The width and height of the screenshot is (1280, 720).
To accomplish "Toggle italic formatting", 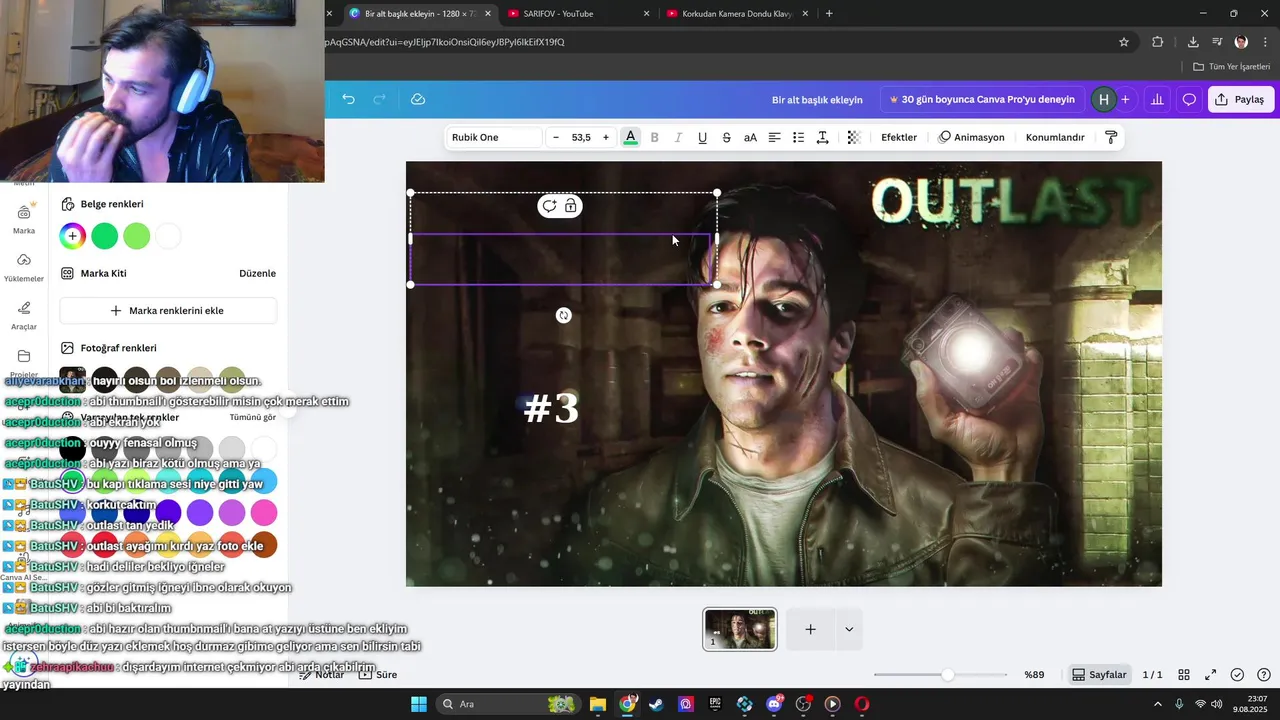I will (x=678, y=137).
